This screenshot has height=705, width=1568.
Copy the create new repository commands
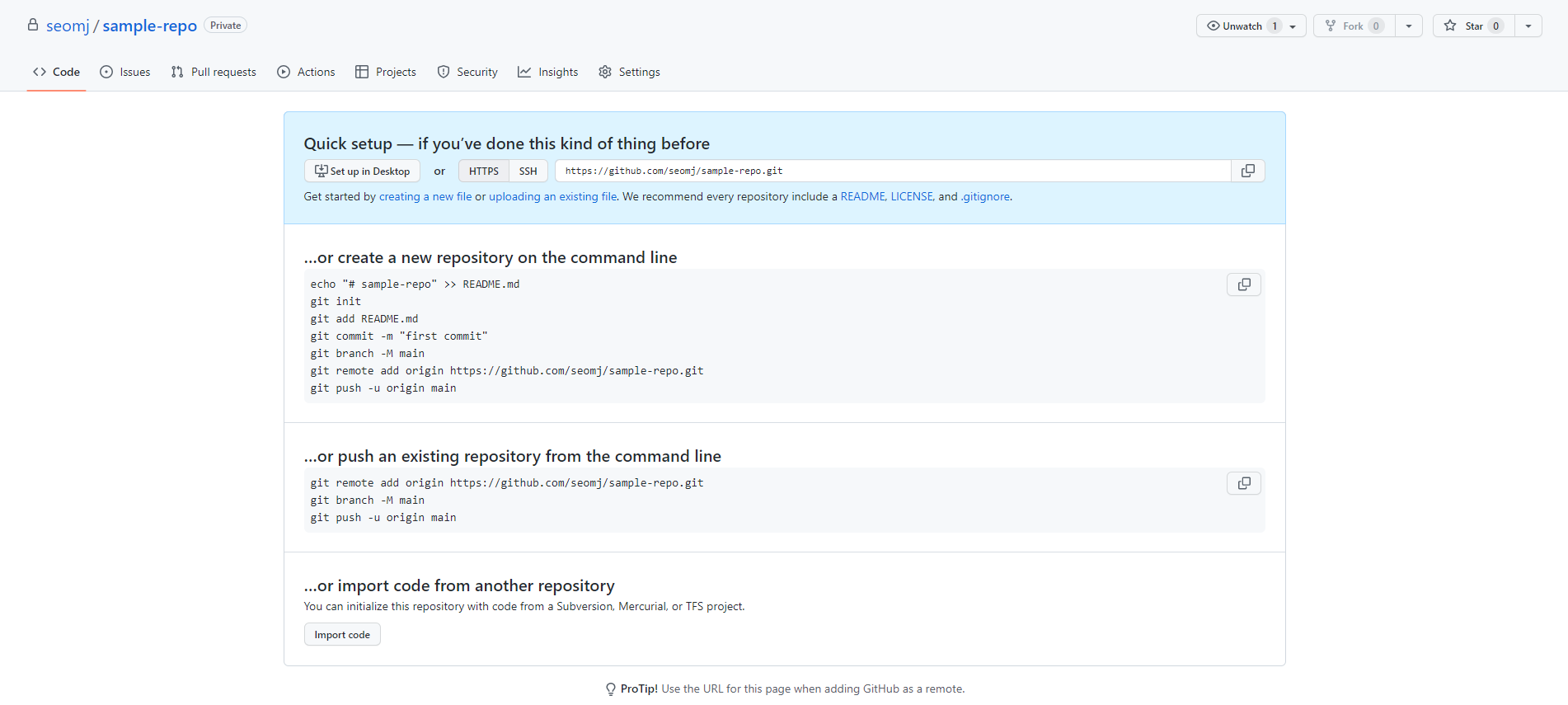(x=1244, y=284)
